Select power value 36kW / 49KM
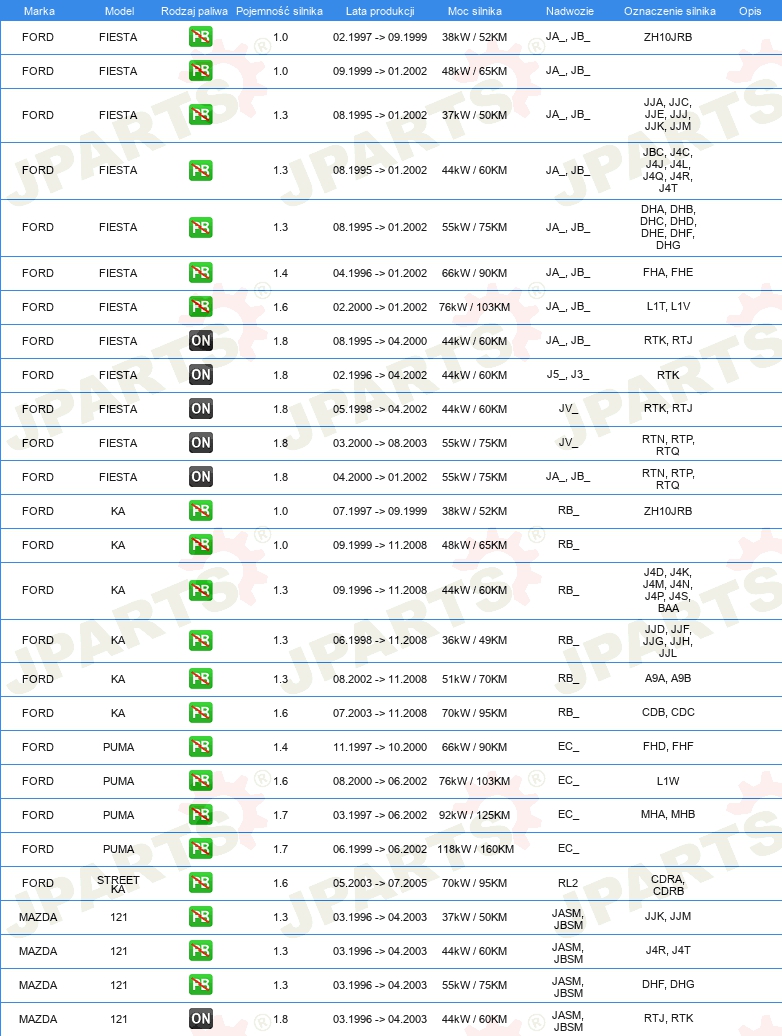 pyautogui.click(x=474, y=640)
